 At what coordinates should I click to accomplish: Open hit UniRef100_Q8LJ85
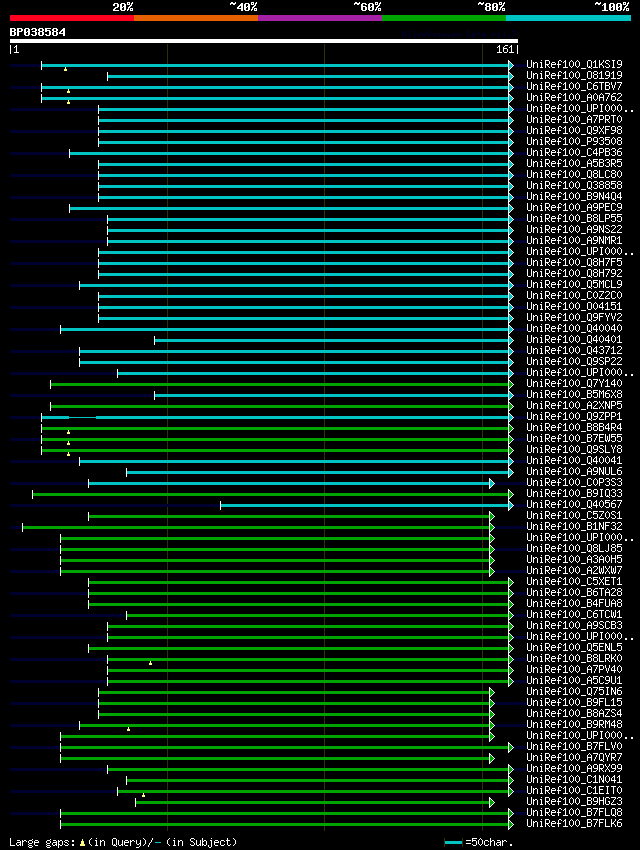pyautogui.click(x=574, y=549)
